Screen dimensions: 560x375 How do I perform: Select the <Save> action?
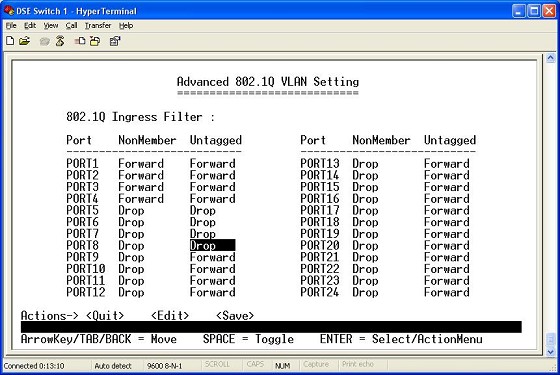235,315
